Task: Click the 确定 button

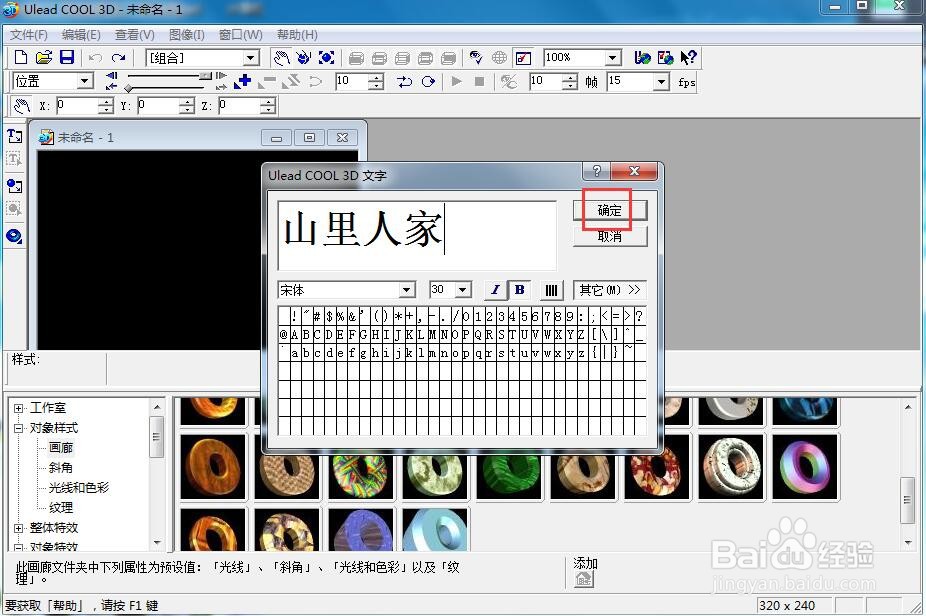Action: (610, 210)
